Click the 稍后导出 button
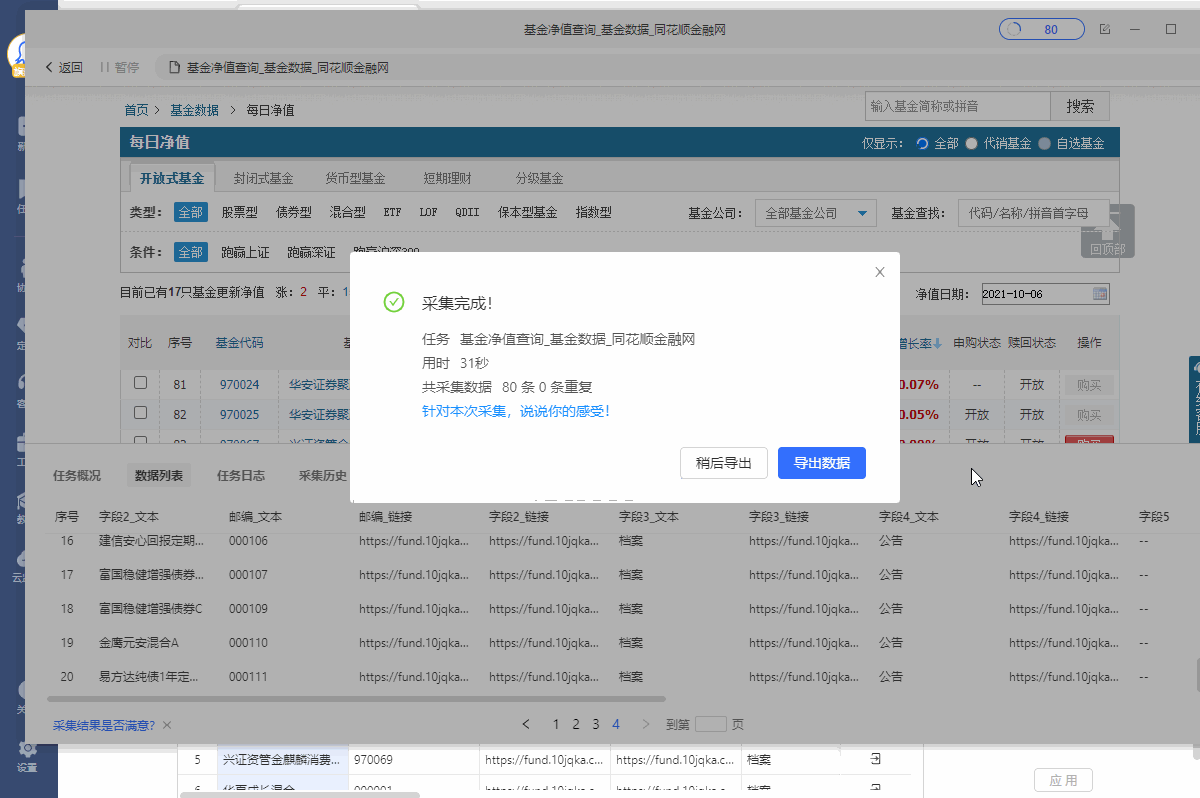 pos(724,463)
